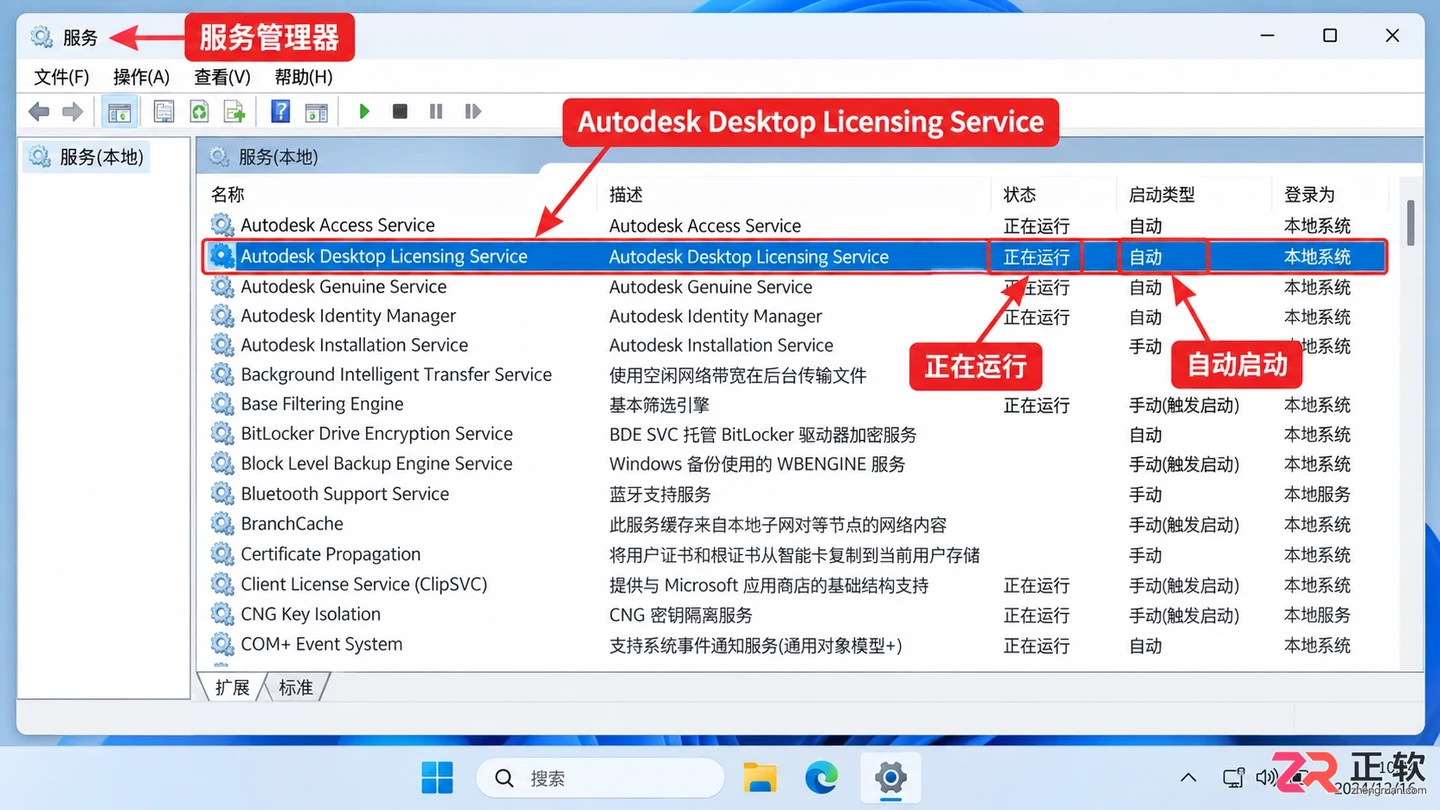Click 手动 startup type in Certificate Propagation row
Image resolution: width=1440 pixels, height=810 pixels.
click(x=1145, y=555)
